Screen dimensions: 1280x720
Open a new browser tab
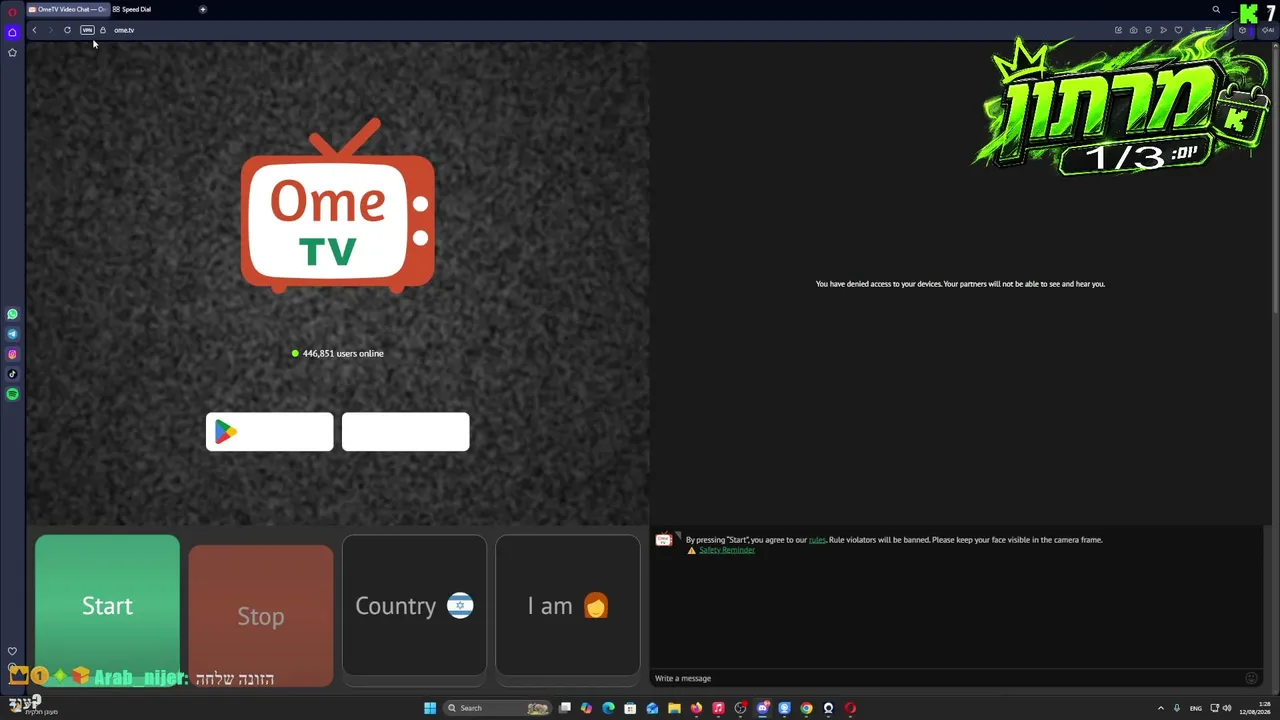(203, 9)
